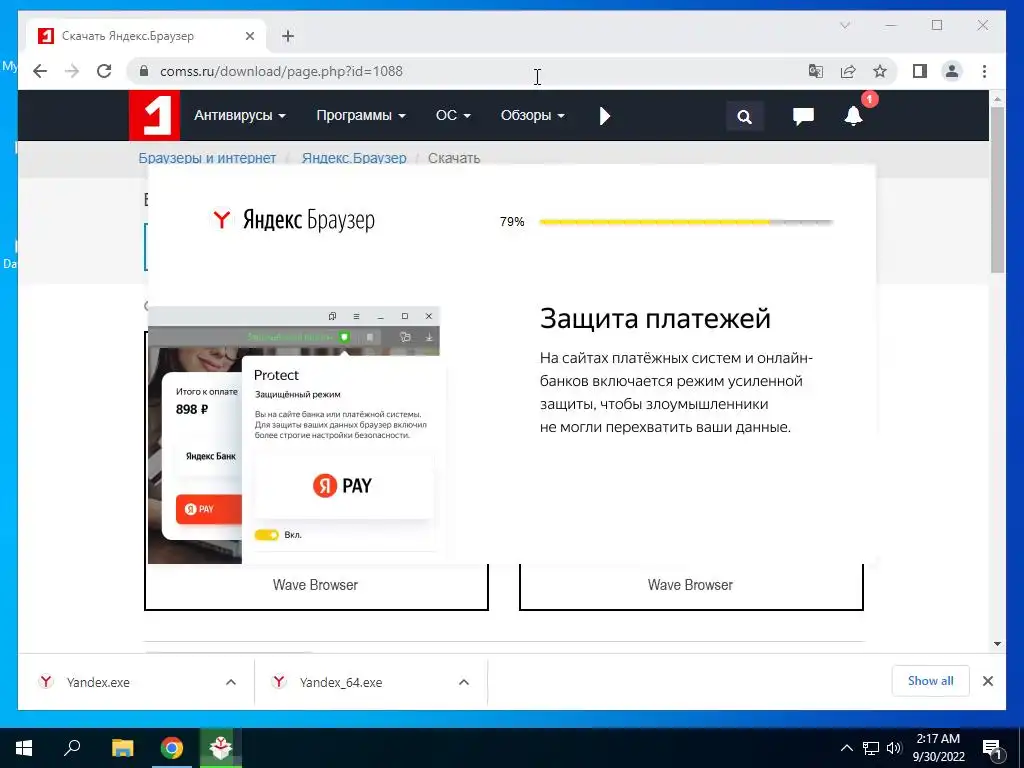View site info via padlock icon
1024x768 pixels.
pos(144,71)
